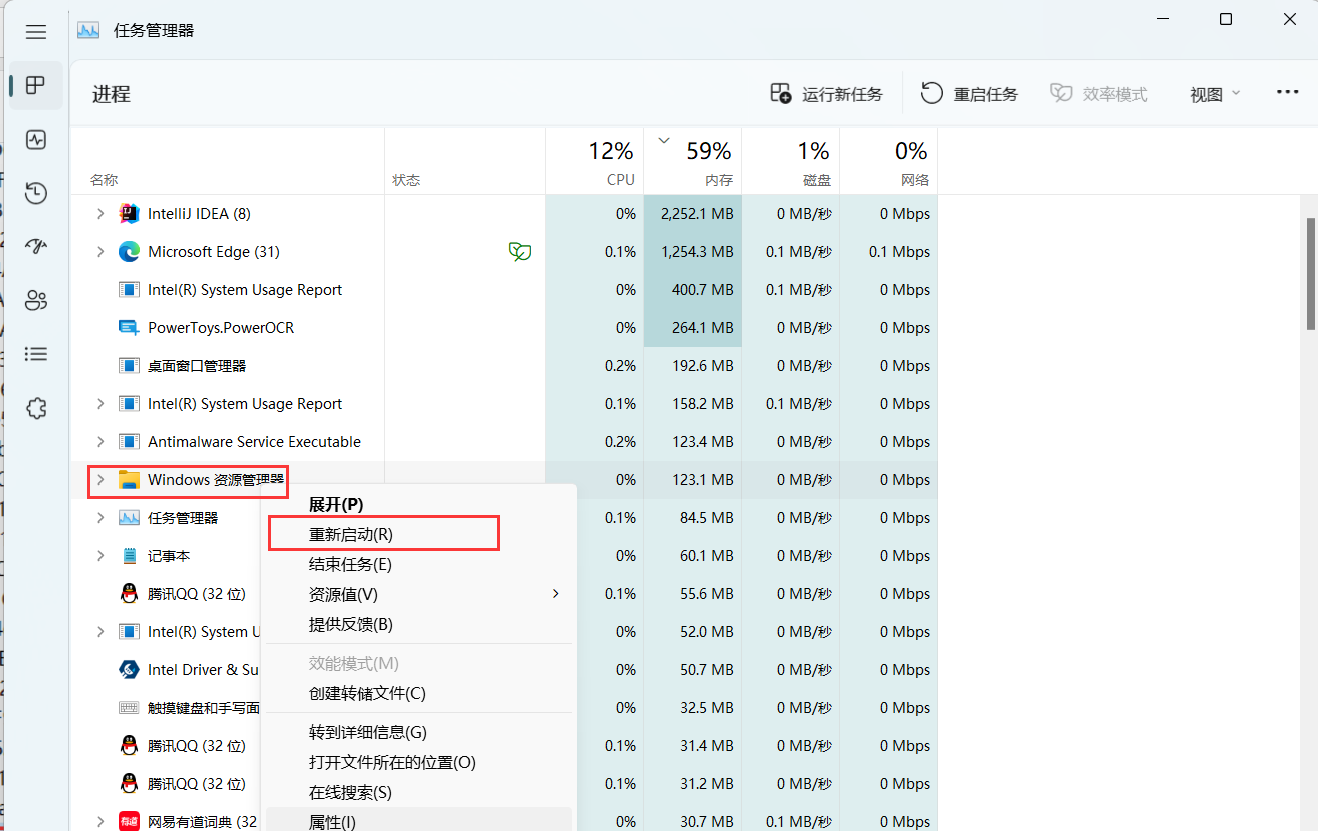Select the Processes page icon in sidebar
Screen dimensions: 1318x831
36,86
